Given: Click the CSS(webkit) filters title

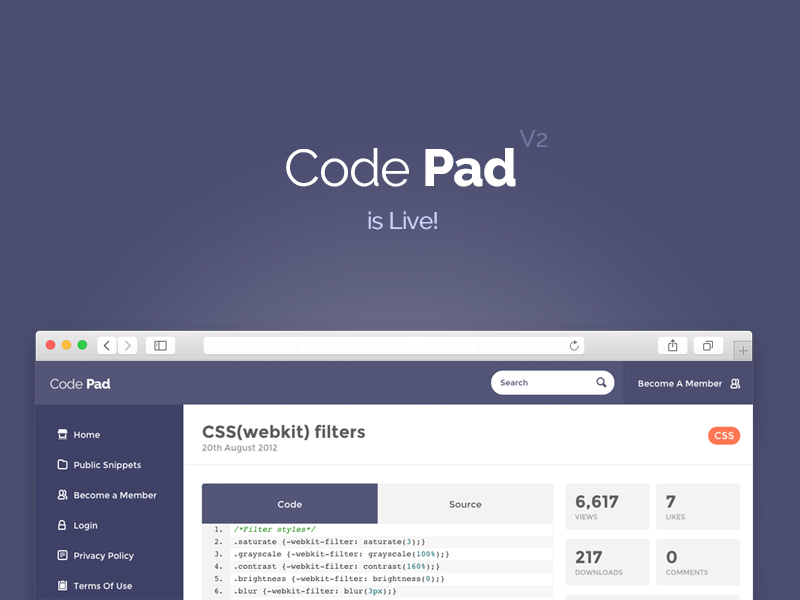Looking at the screenshot, I should (281, 433).
